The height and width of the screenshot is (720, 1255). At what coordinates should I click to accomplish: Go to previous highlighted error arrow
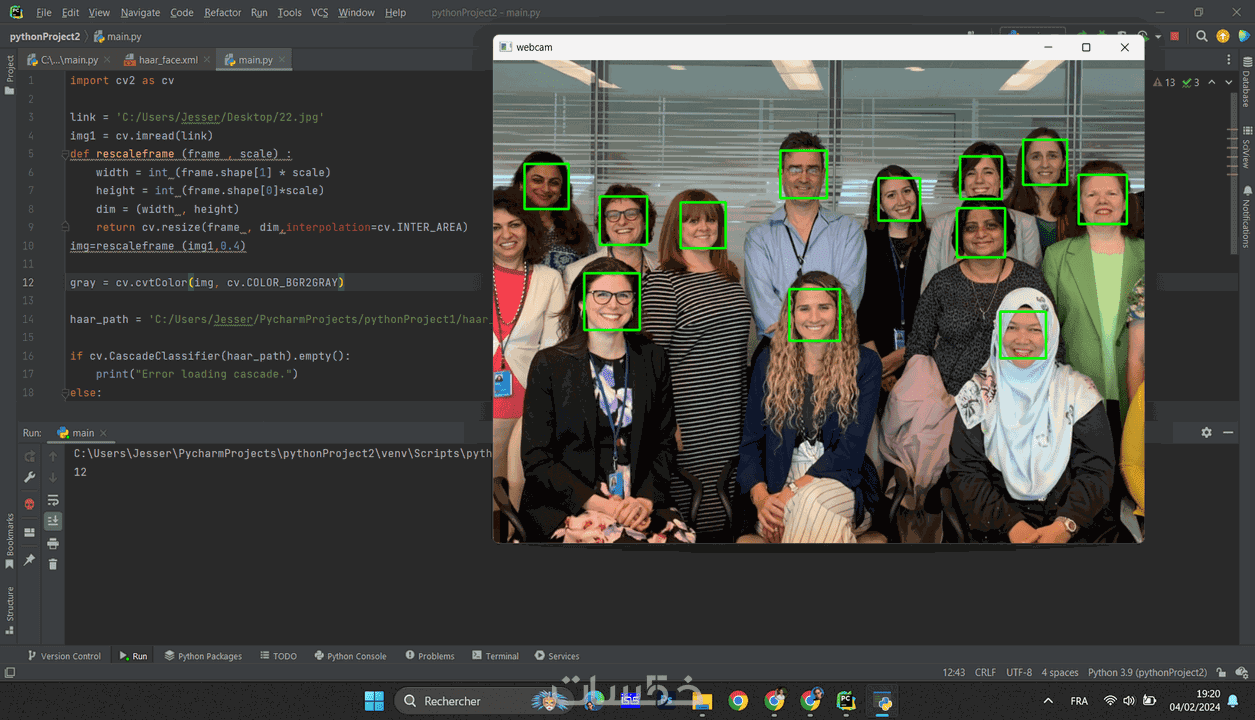point(1212,82)
